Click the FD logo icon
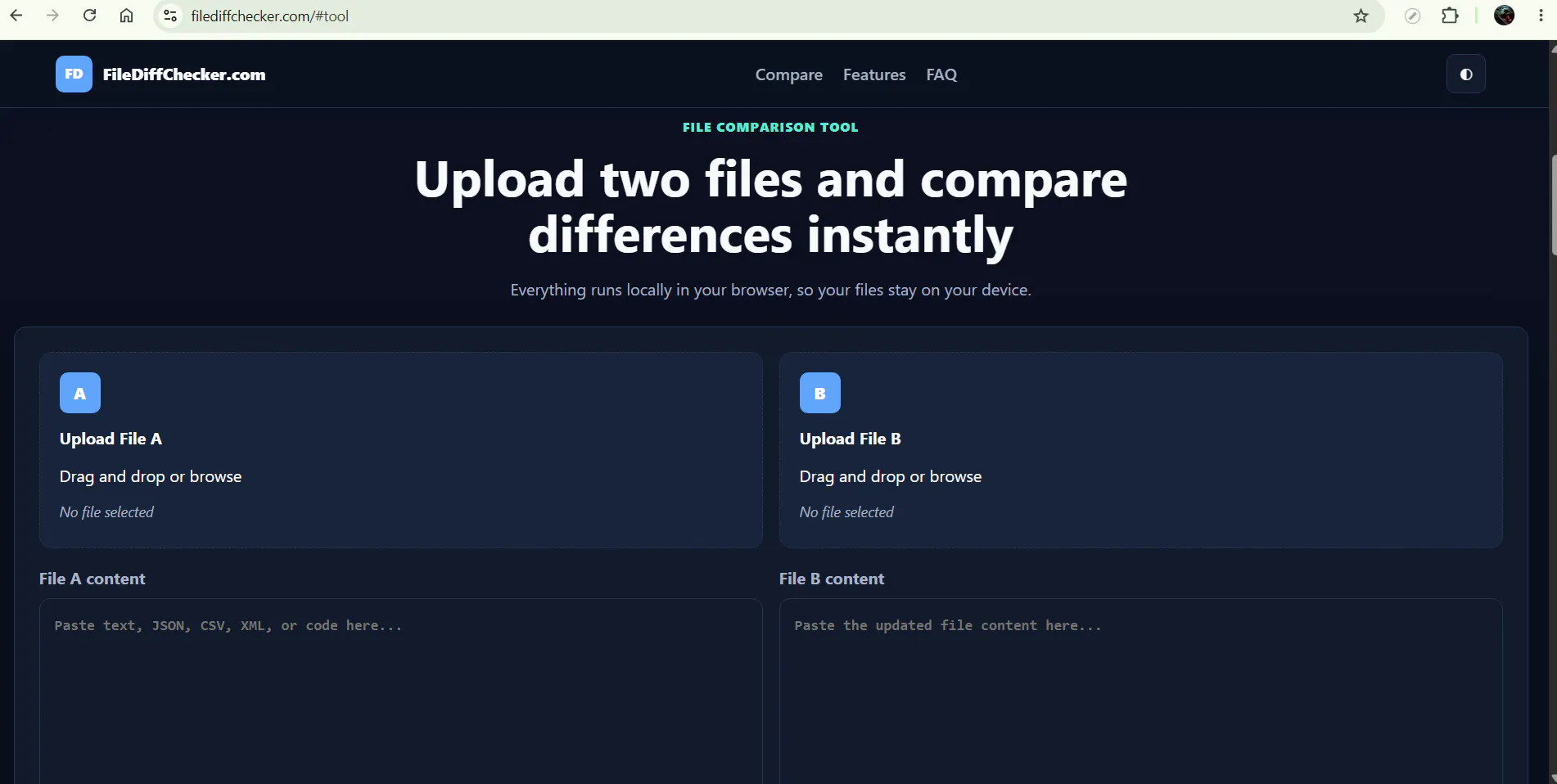The height and width of the screenshot is (784, 1557). pos(74,74)
